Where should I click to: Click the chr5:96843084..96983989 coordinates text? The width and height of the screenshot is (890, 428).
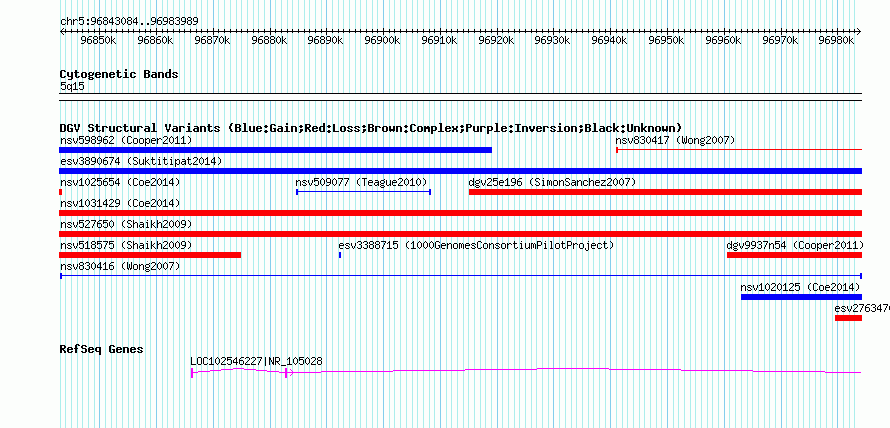pos(129,22)
